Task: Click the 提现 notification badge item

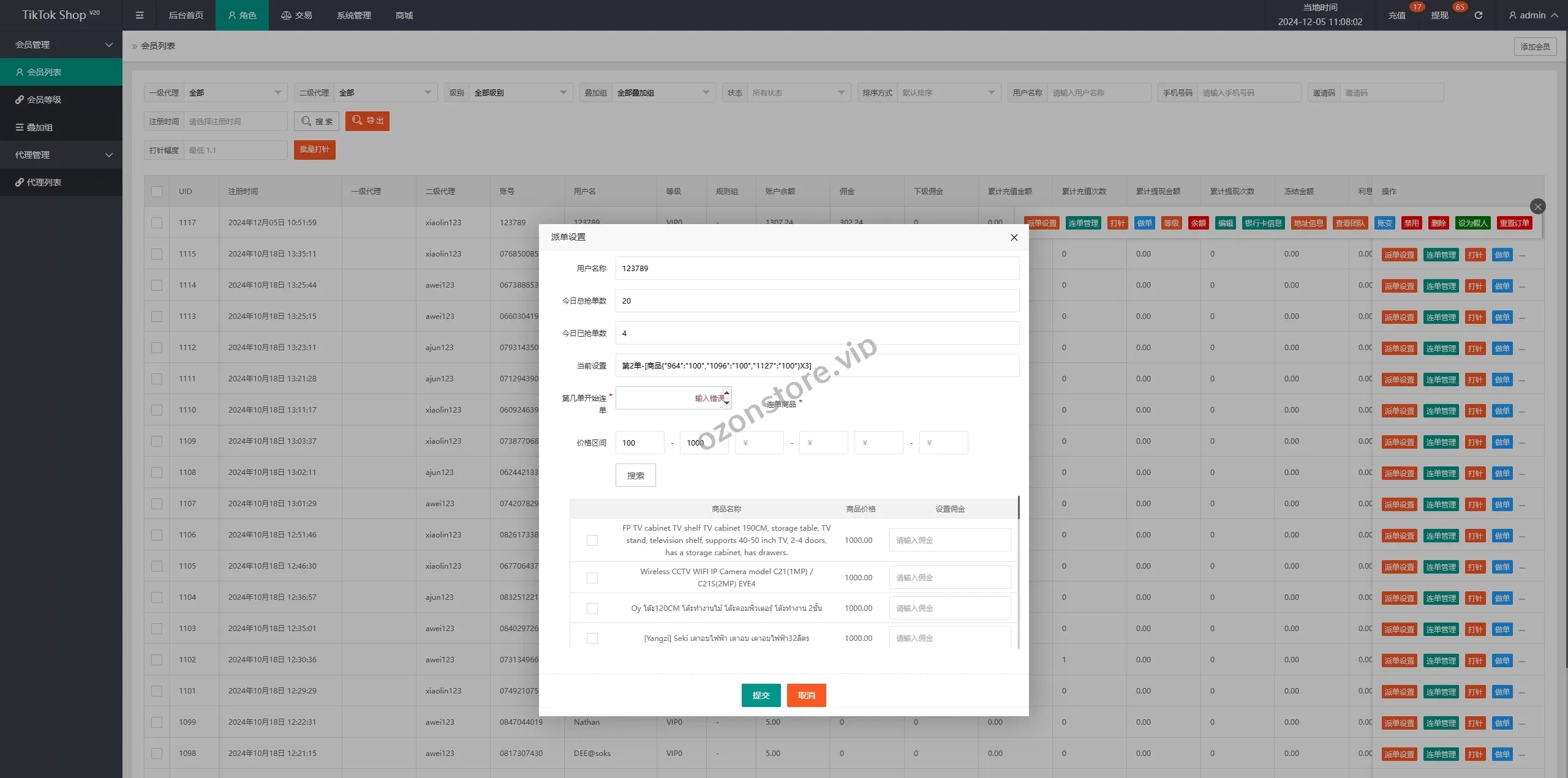Action: coord(1439,15)
